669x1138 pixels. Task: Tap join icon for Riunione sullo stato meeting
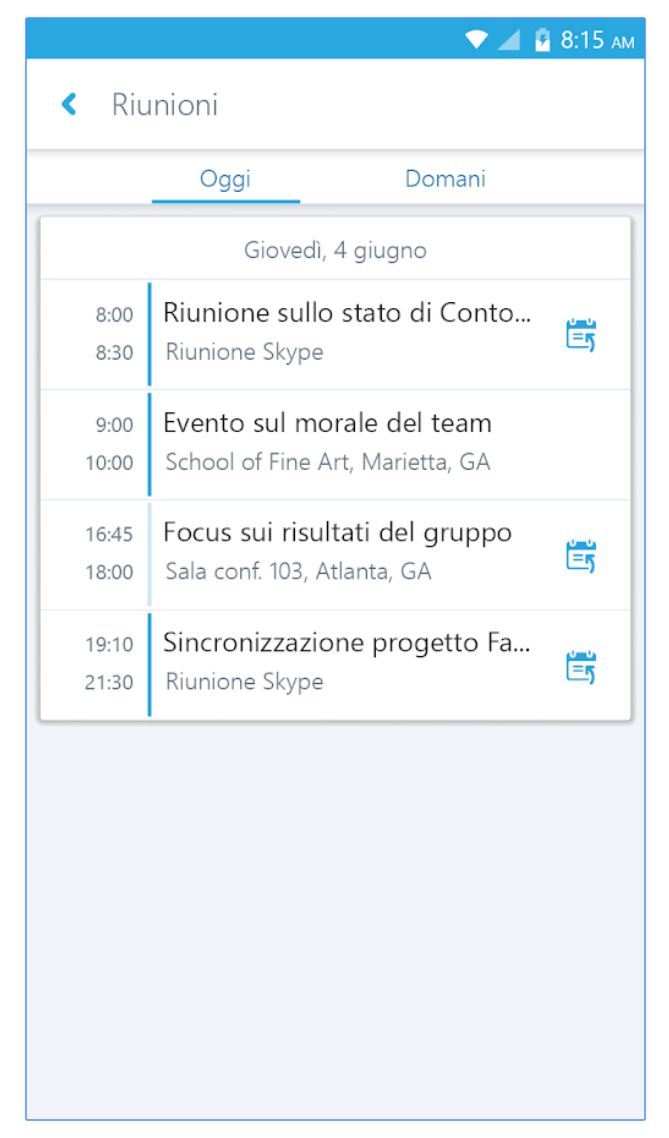click(581, 334)
